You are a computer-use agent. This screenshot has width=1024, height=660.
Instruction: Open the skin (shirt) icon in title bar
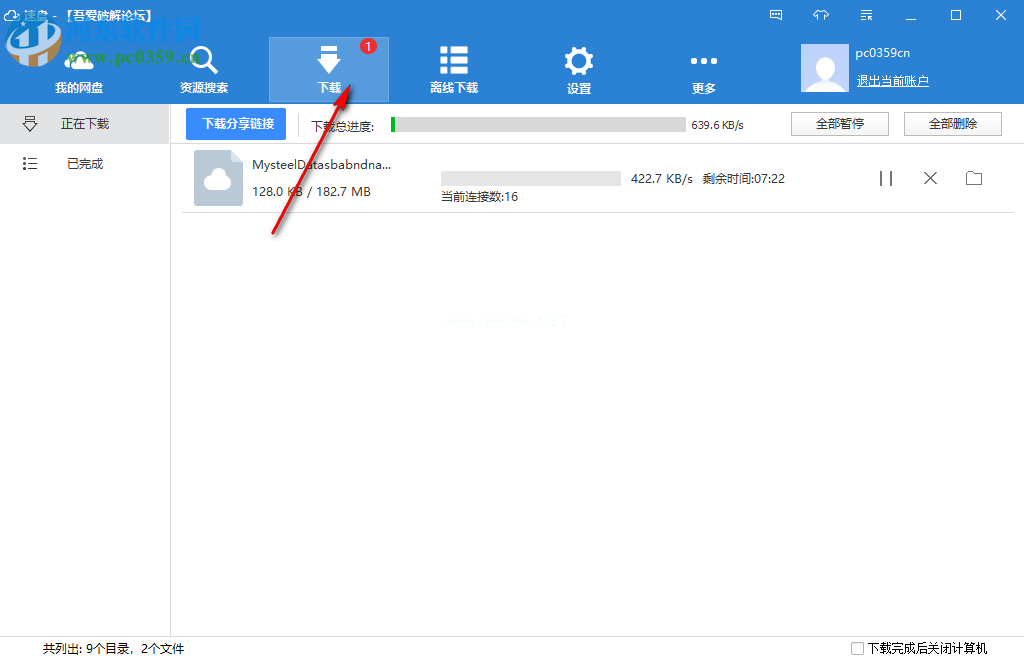click(821, 15)
